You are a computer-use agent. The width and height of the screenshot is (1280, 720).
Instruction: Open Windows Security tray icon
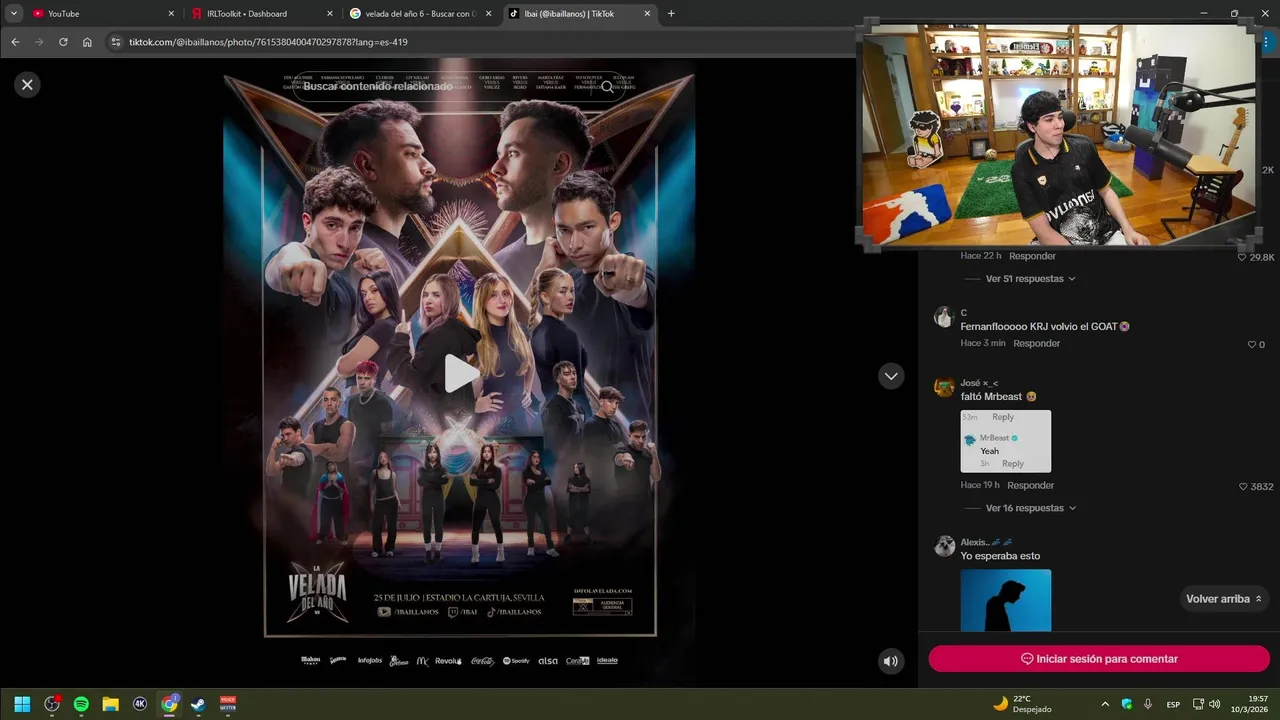coord(1127,704)
